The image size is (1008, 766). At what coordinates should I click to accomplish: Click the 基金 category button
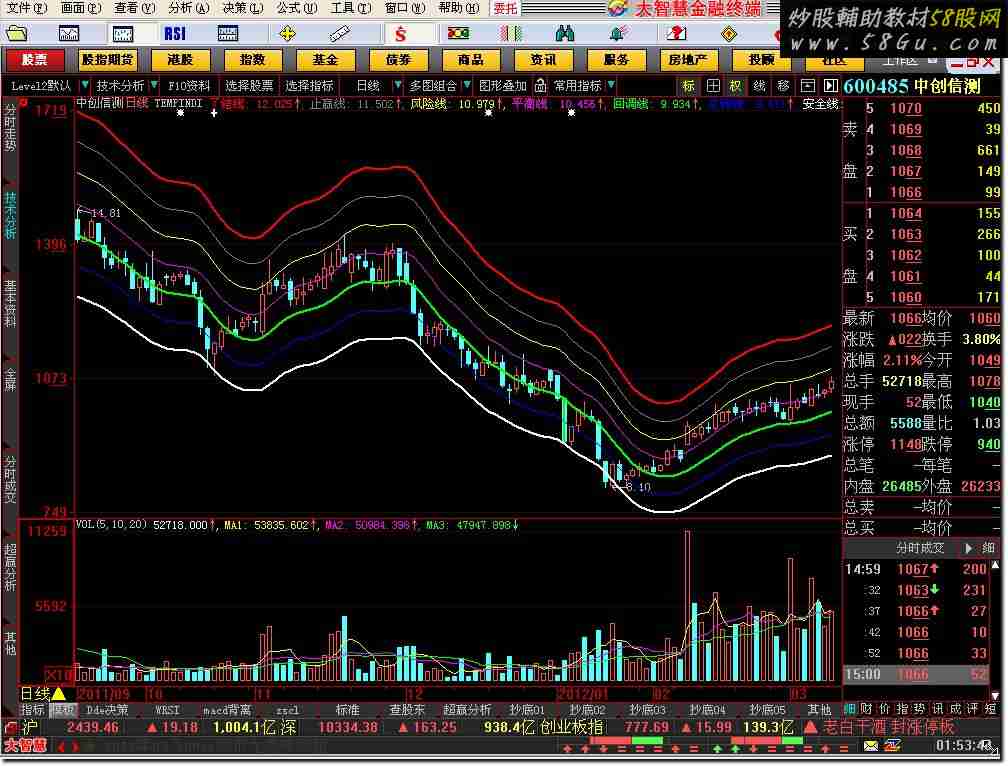click(x=325, y=60)
